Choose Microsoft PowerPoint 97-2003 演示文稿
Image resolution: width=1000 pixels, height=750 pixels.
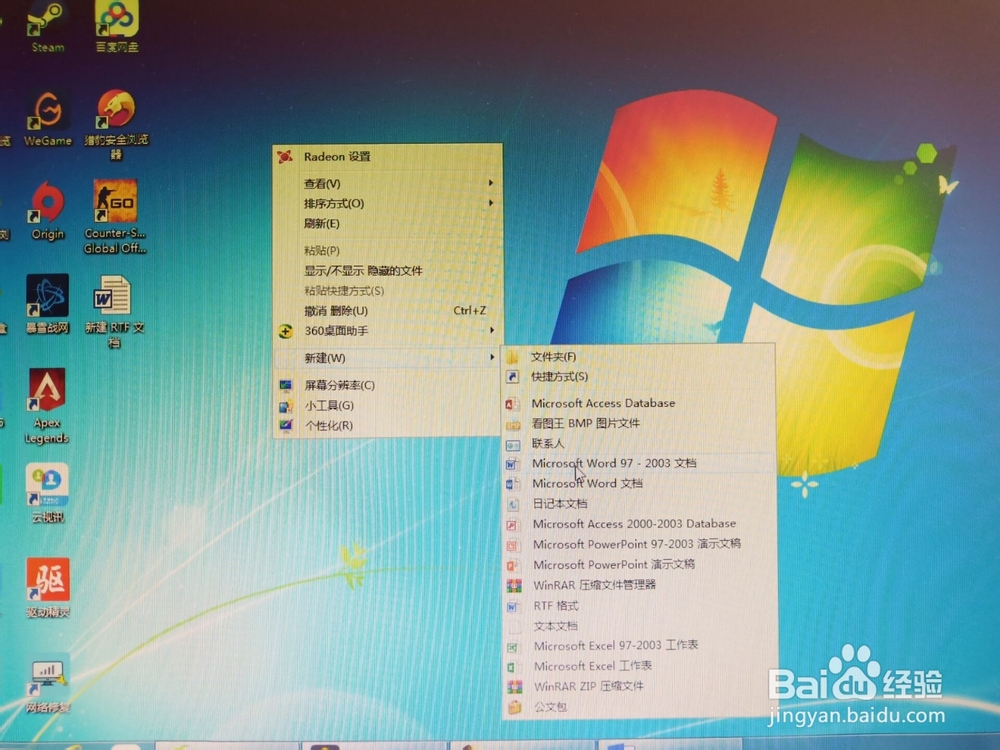click(640, 545)
